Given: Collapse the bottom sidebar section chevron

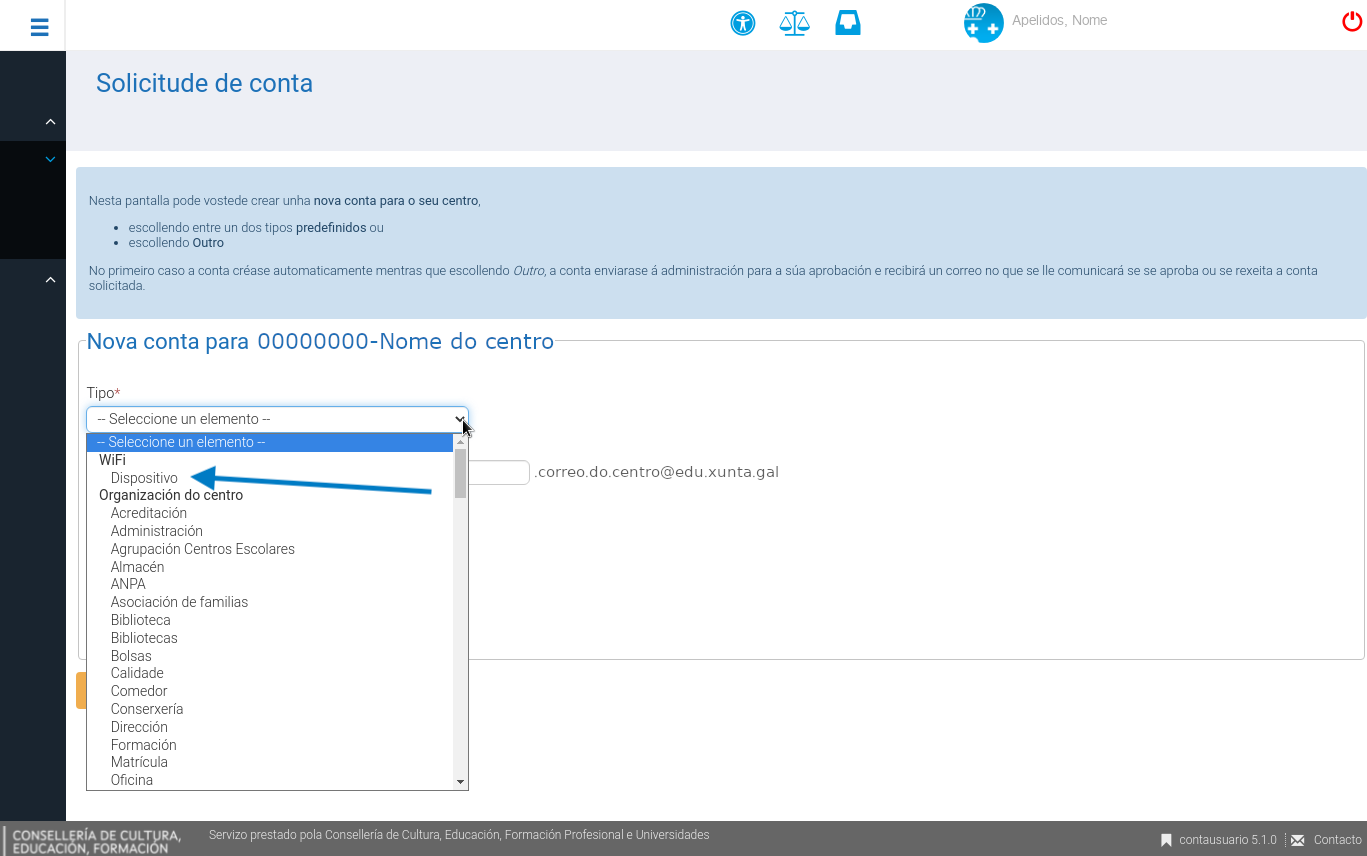Looking at the screenshot, I should click(48, 280).
